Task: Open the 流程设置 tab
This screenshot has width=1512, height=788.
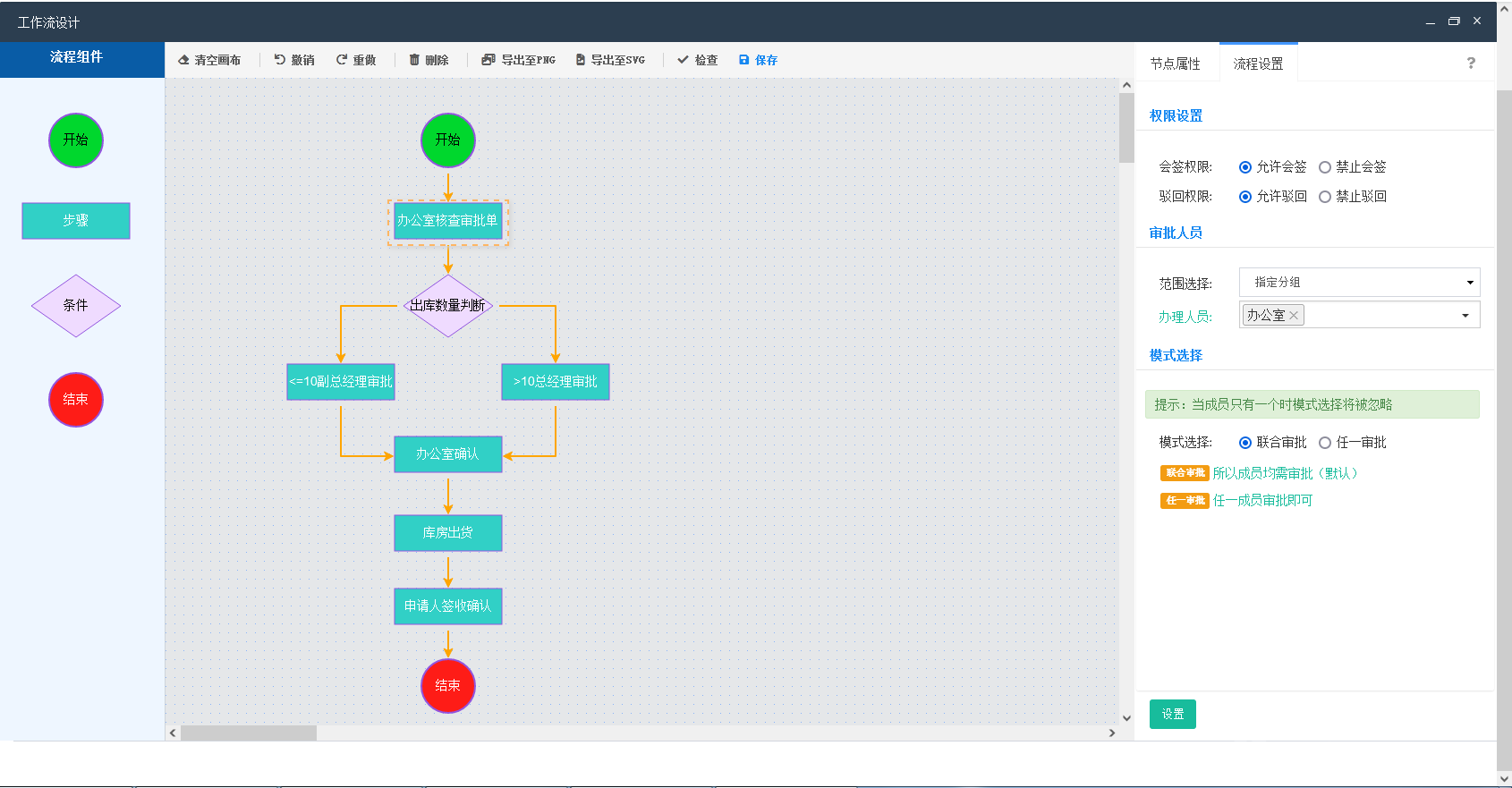Action: click(x=1258, y=64)
